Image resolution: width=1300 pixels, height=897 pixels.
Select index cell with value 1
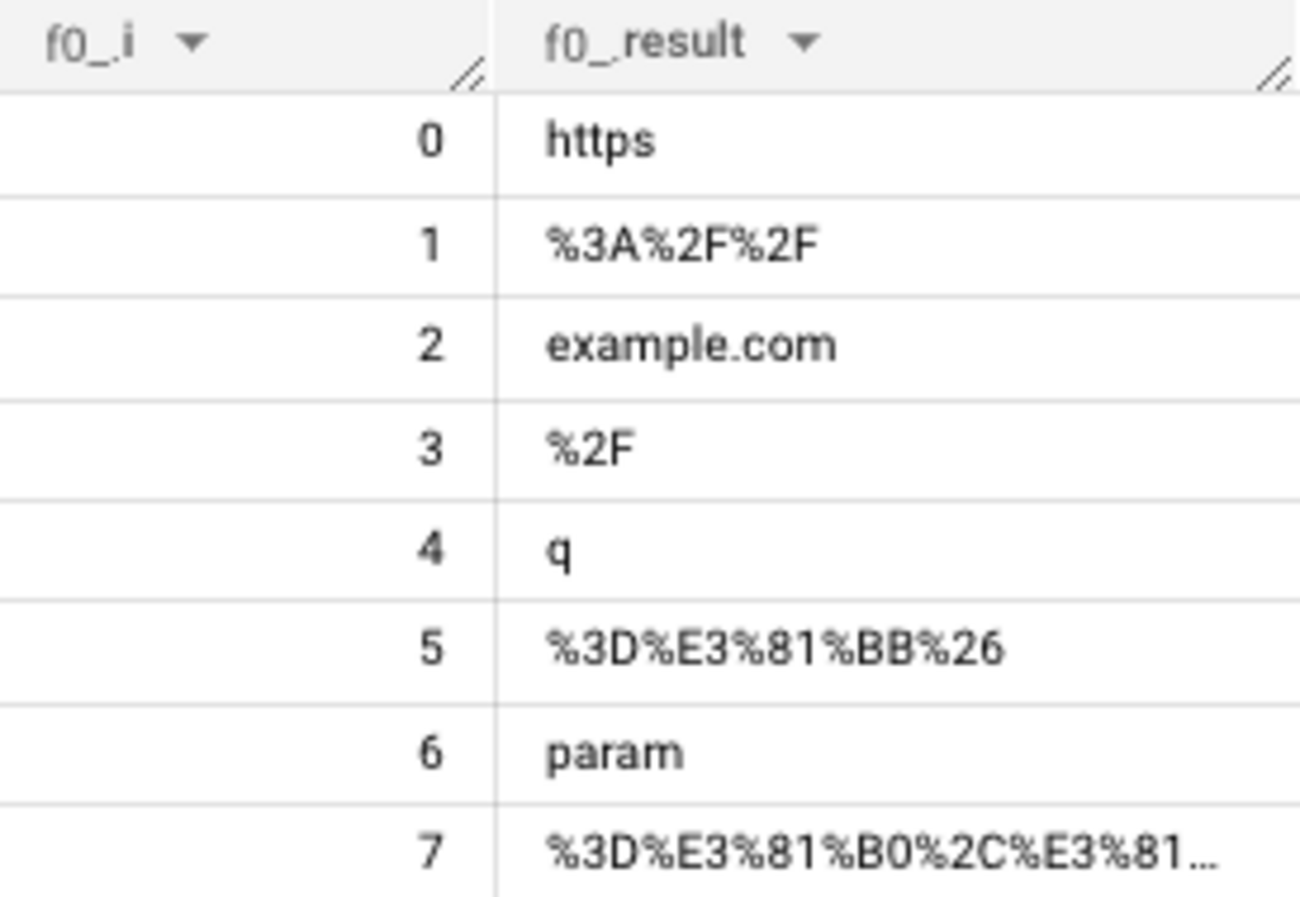[429, 245]
